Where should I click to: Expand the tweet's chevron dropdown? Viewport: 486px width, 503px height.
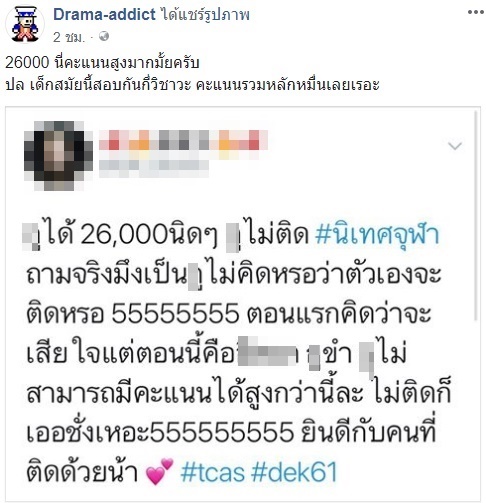pos(455,146)
